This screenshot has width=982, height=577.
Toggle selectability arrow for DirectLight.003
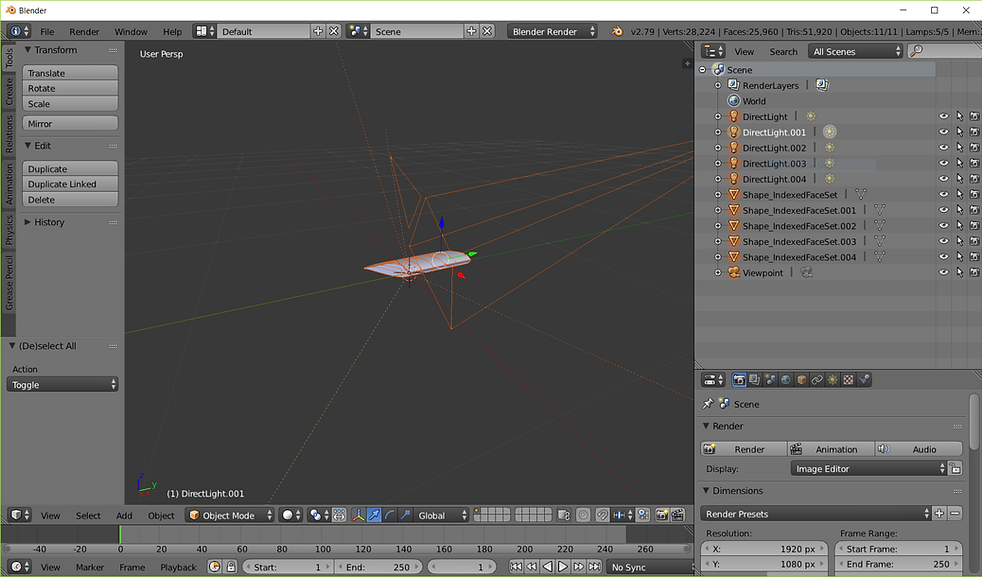click(959, 164)
